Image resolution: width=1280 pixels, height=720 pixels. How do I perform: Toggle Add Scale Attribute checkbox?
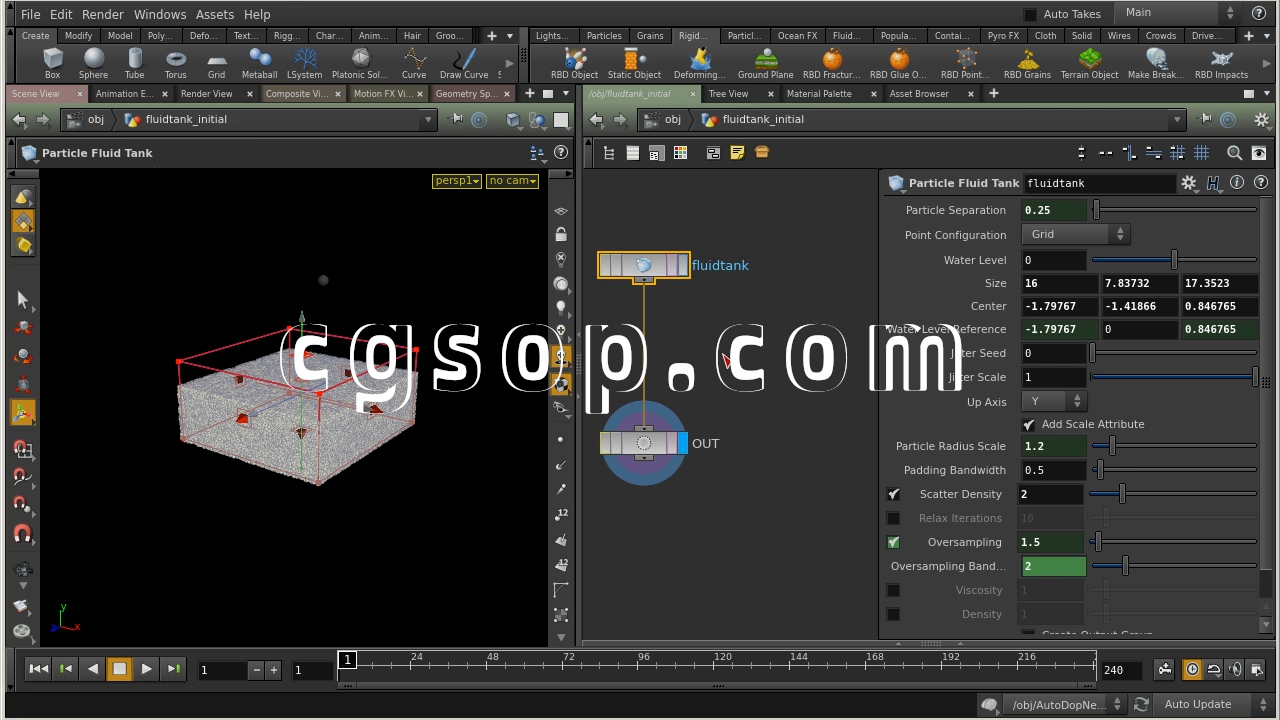pyautogui.click(x=1028, y=424)
